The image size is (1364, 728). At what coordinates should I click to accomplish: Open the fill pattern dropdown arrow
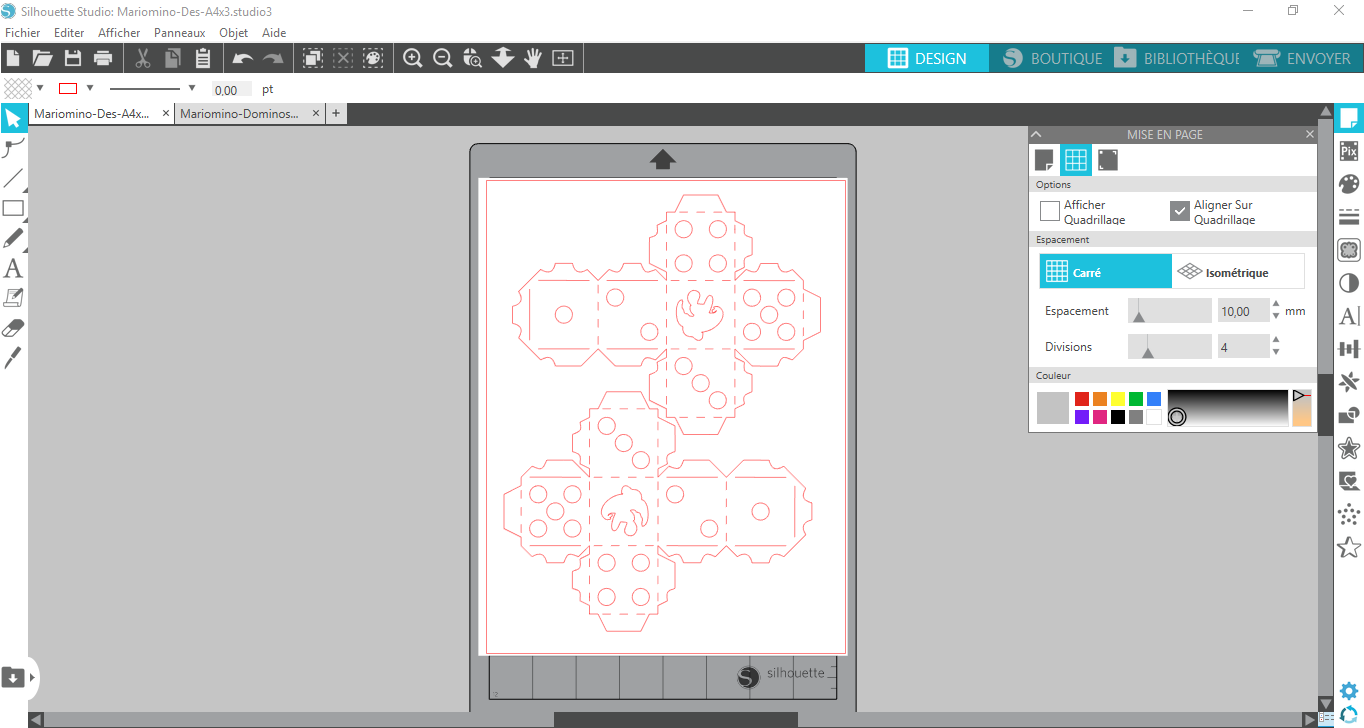click(x=40, y=88)
